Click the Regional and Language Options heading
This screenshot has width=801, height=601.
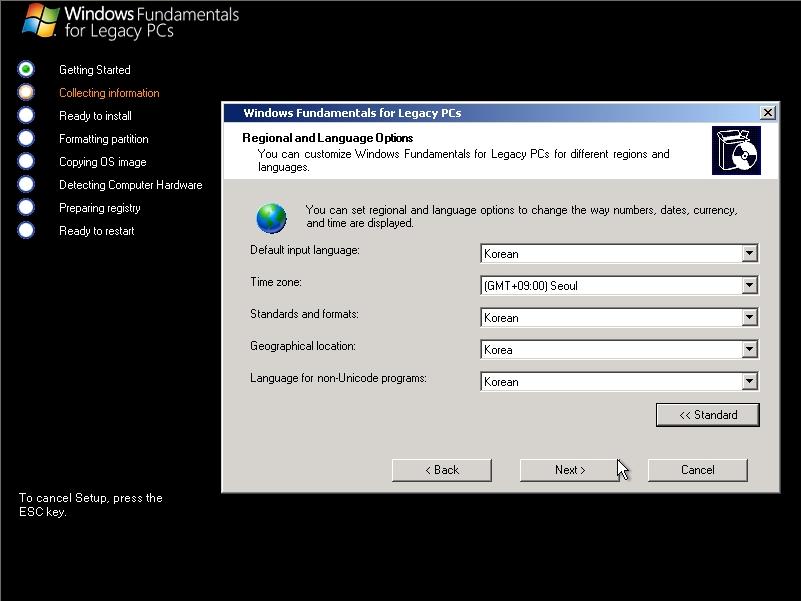(x=327, y=138)
